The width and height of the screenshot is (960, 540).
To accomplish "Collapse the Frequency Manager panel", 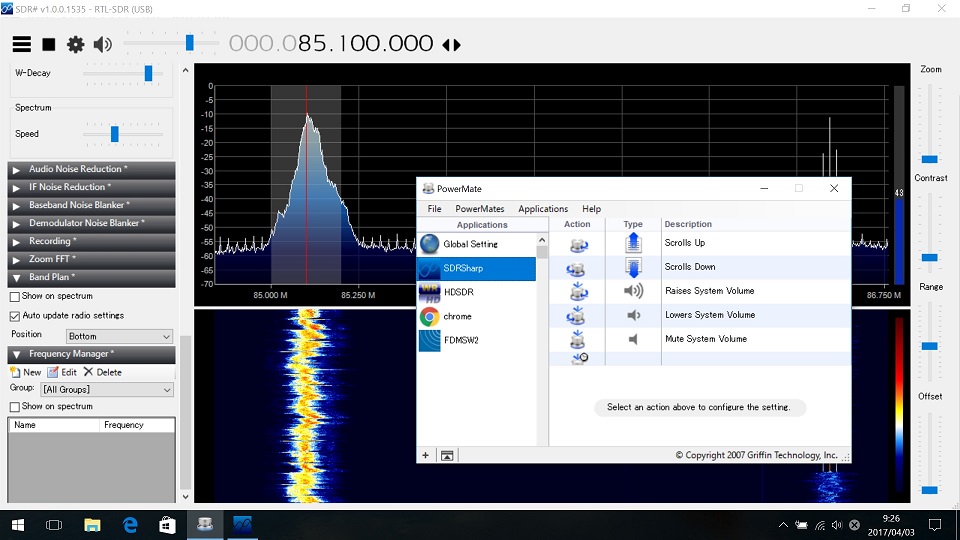I will (91, 354).
